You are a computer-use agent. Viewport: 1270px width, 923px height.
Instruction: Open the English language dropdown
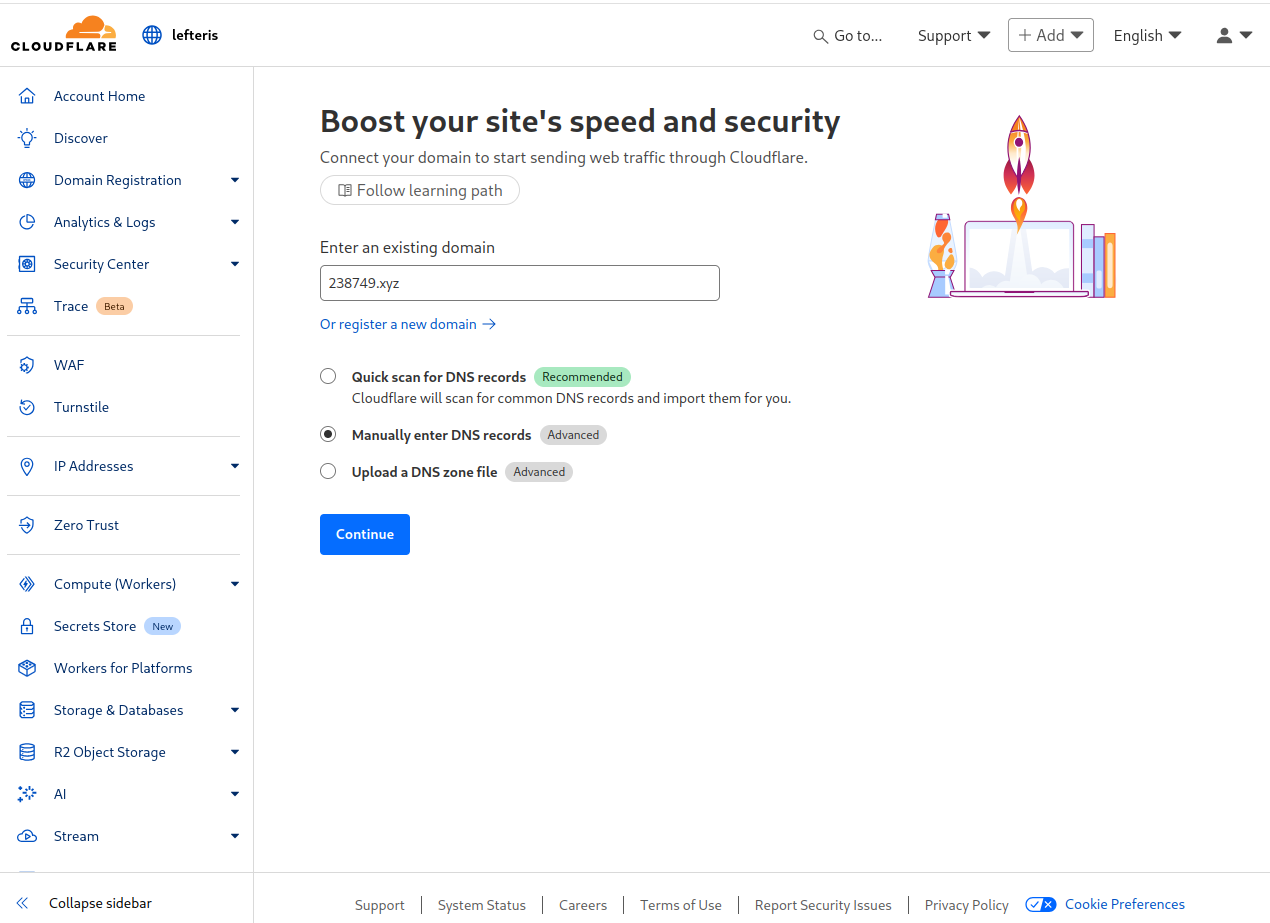click(x=1147, y=35)
